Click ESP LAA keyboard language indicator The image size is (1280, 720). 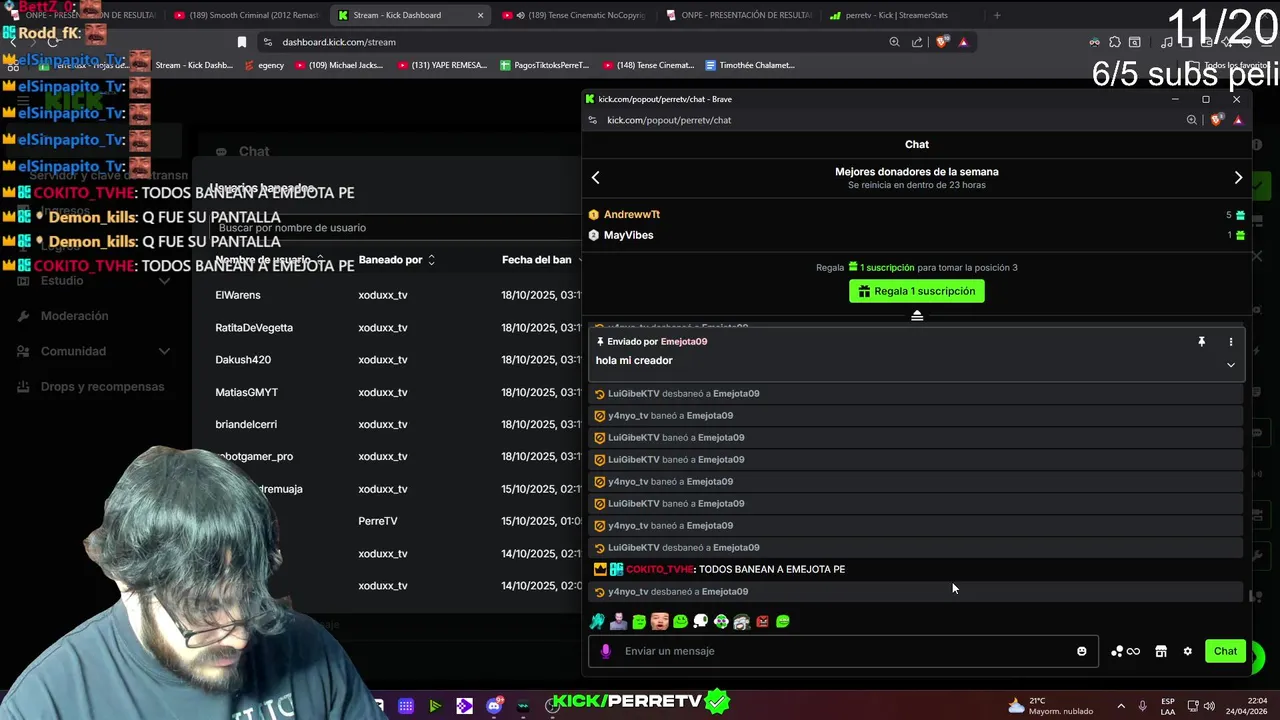click(x=1168, y=706)
